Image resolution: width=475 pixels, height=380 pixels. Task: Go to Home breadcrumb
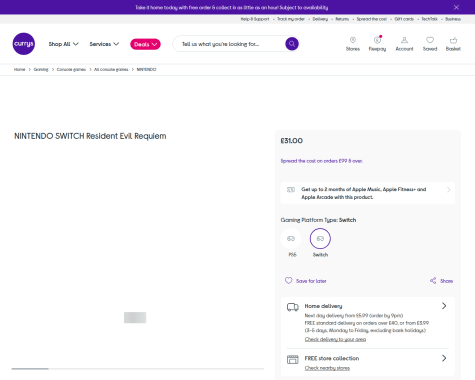19,69
